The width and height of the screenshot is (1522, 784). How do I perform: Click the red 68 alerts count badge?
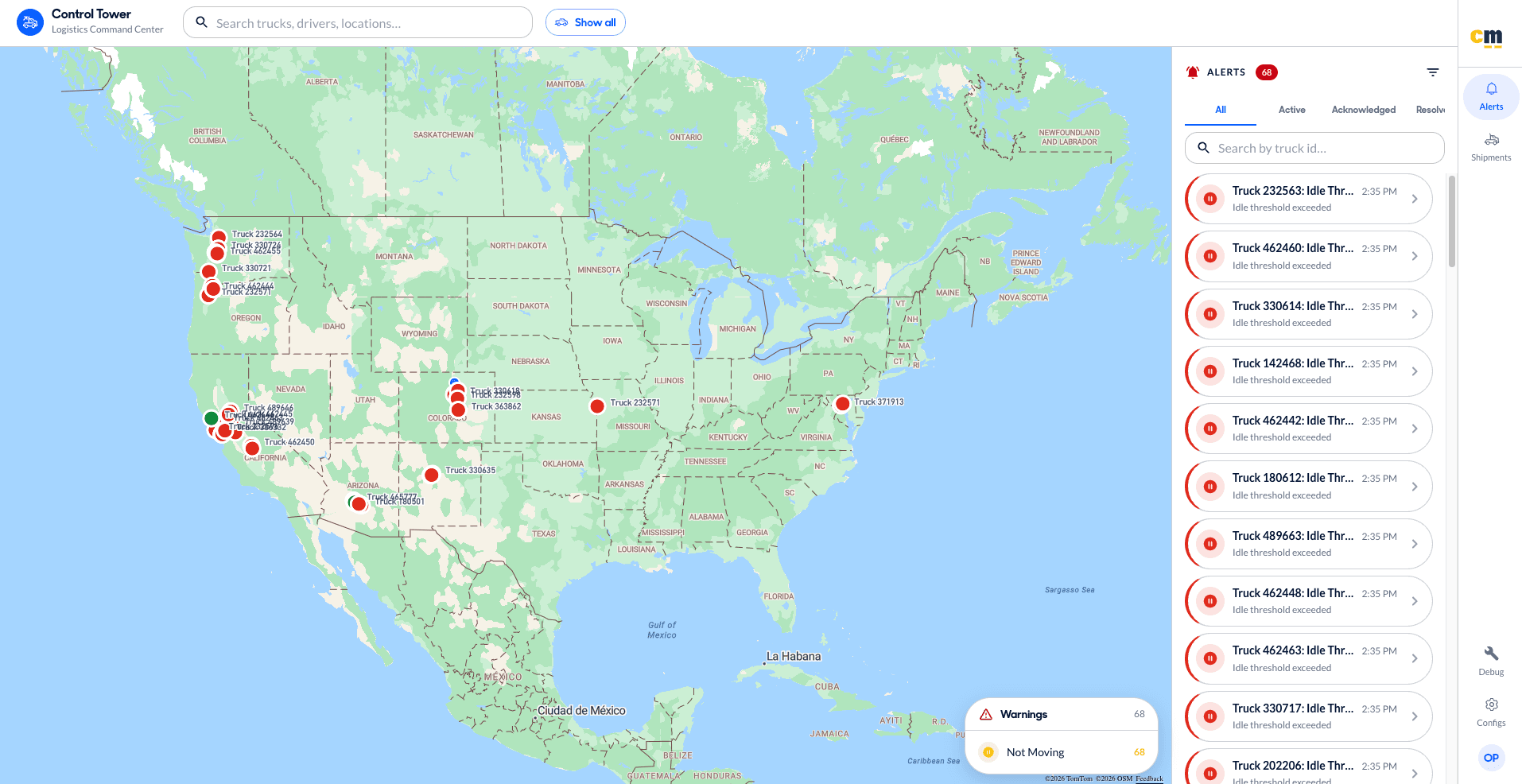pyautogui.click(x=1267, y=72)
